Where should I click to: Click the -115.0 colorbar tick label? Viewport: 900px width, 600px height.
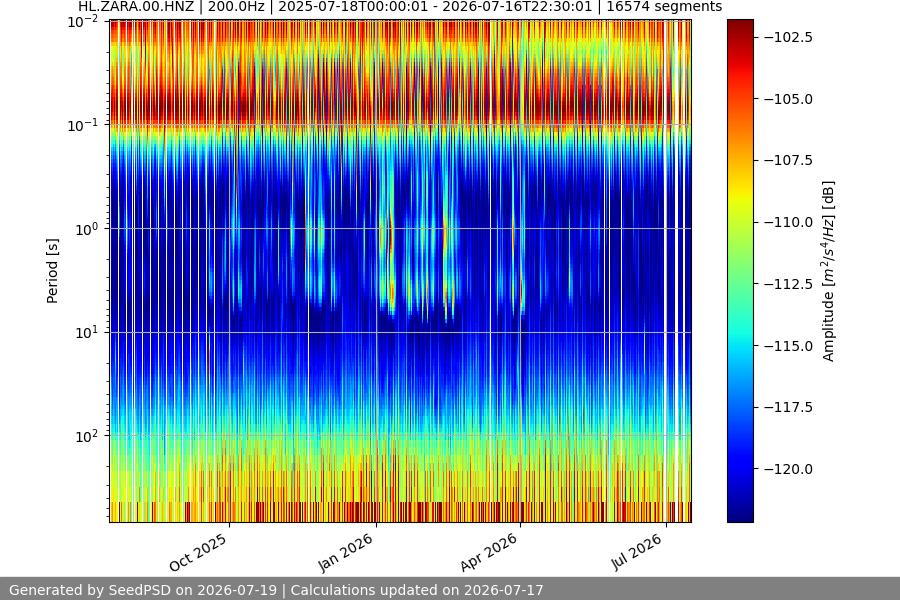pyautogui.click(x=788, y=346)
